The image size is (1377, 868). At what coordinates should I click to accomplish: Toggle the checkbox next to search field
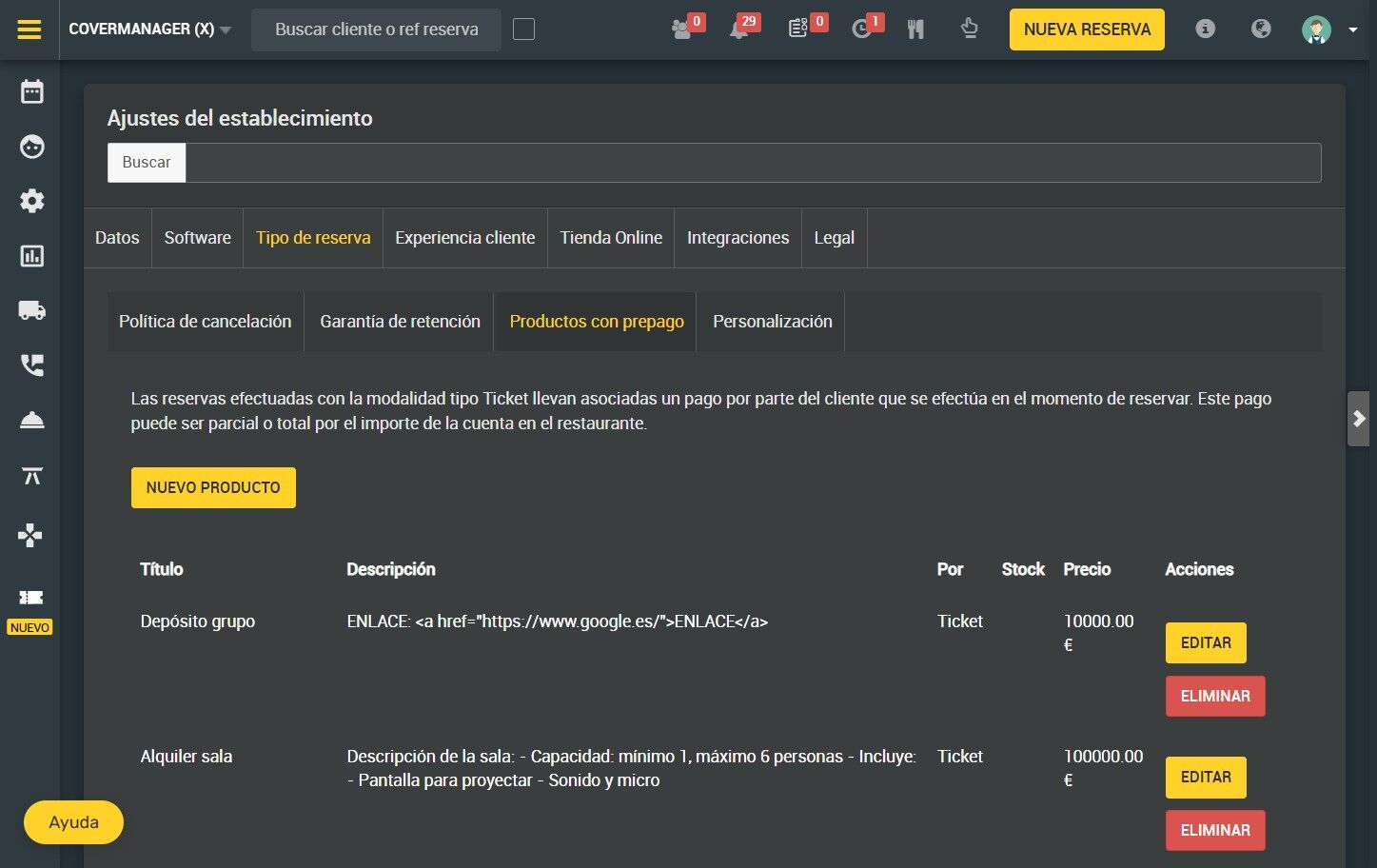point(523,30)
